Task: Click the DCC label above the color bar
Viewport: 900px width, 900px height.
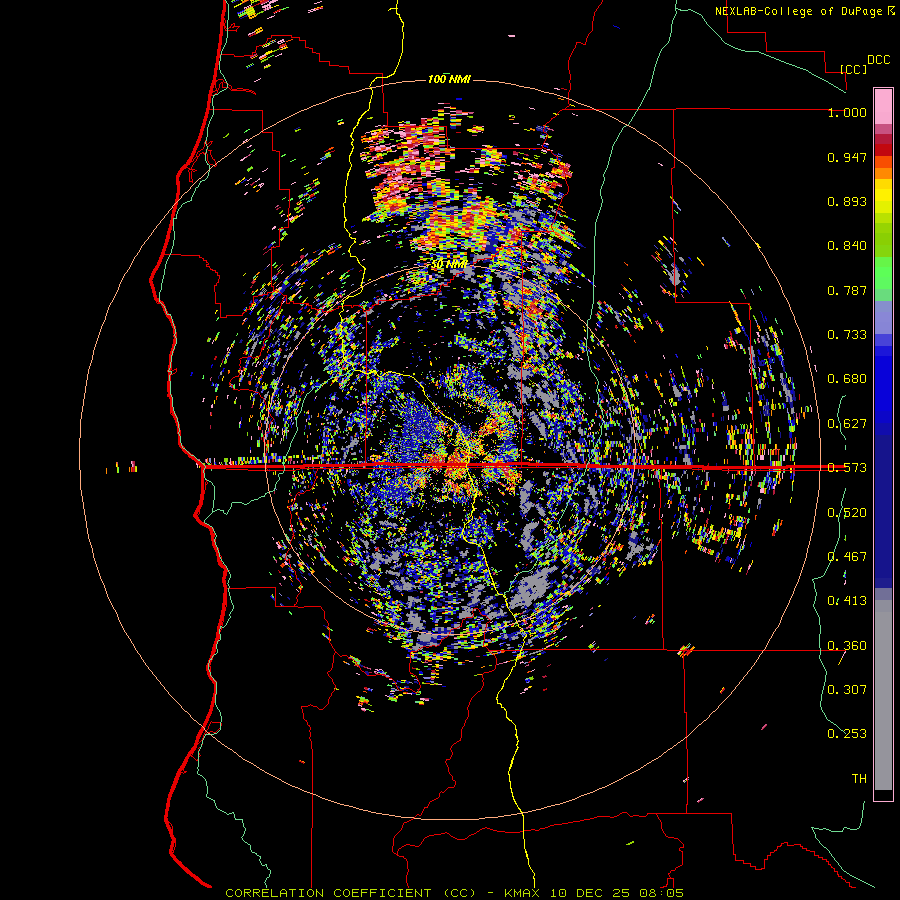Action: coord(879,60)
